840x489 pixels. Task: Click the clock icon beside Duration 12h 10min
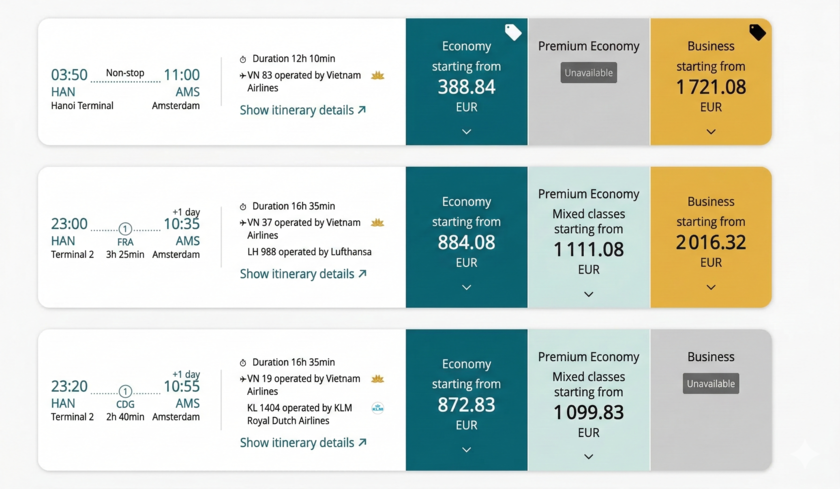pos(243,60)
